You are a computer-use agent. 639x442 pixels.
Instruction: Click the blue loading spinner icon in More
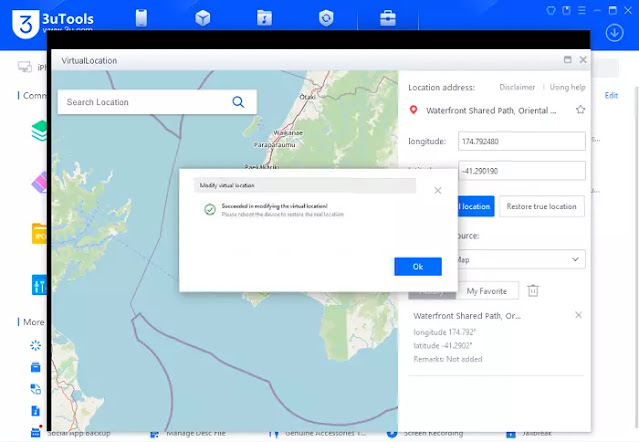tap(35, 345)
